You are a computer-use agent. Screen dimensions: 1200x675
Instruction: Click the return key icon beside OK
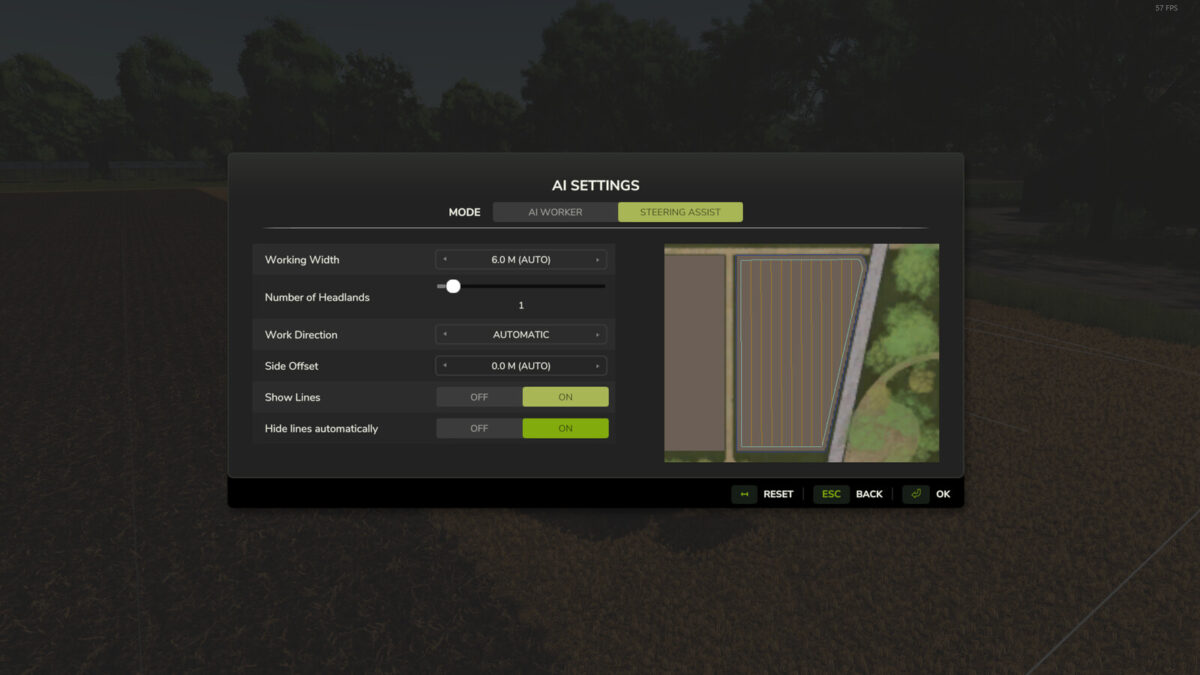pyautogui.click(x=916, y=493)
